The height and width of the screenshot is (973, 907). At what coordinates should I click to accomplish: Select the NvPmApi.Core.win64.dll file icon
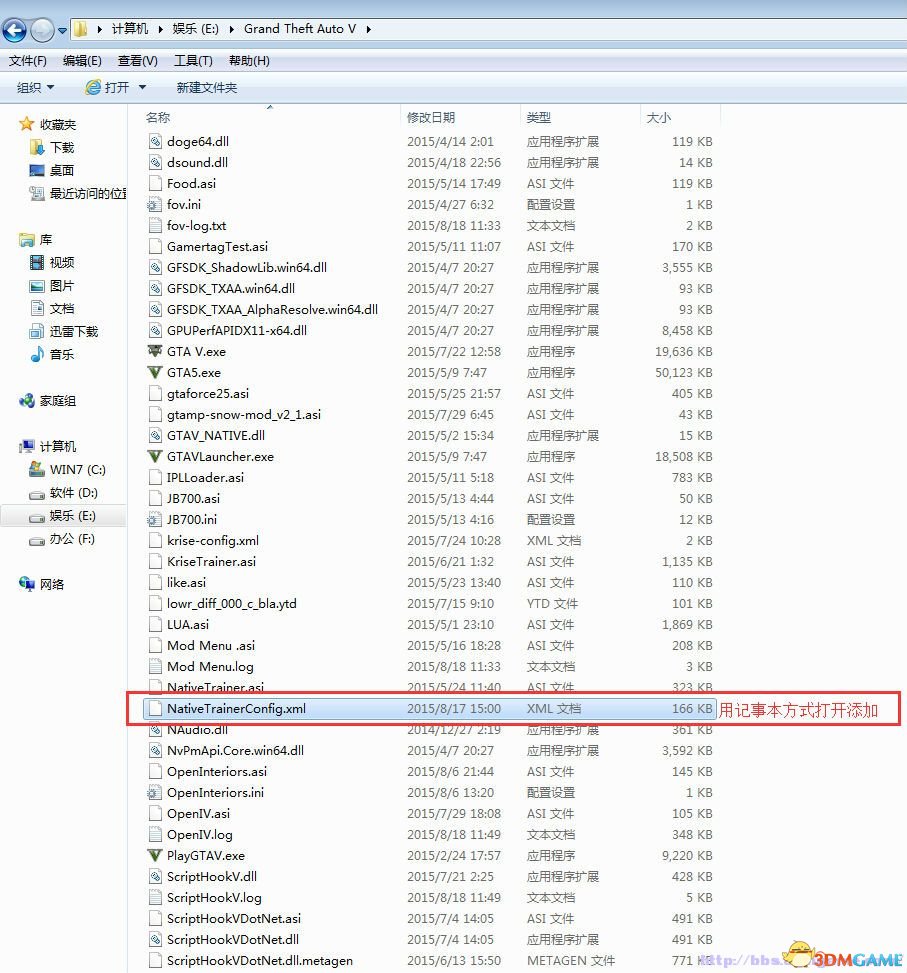click(x=155, y=750)
